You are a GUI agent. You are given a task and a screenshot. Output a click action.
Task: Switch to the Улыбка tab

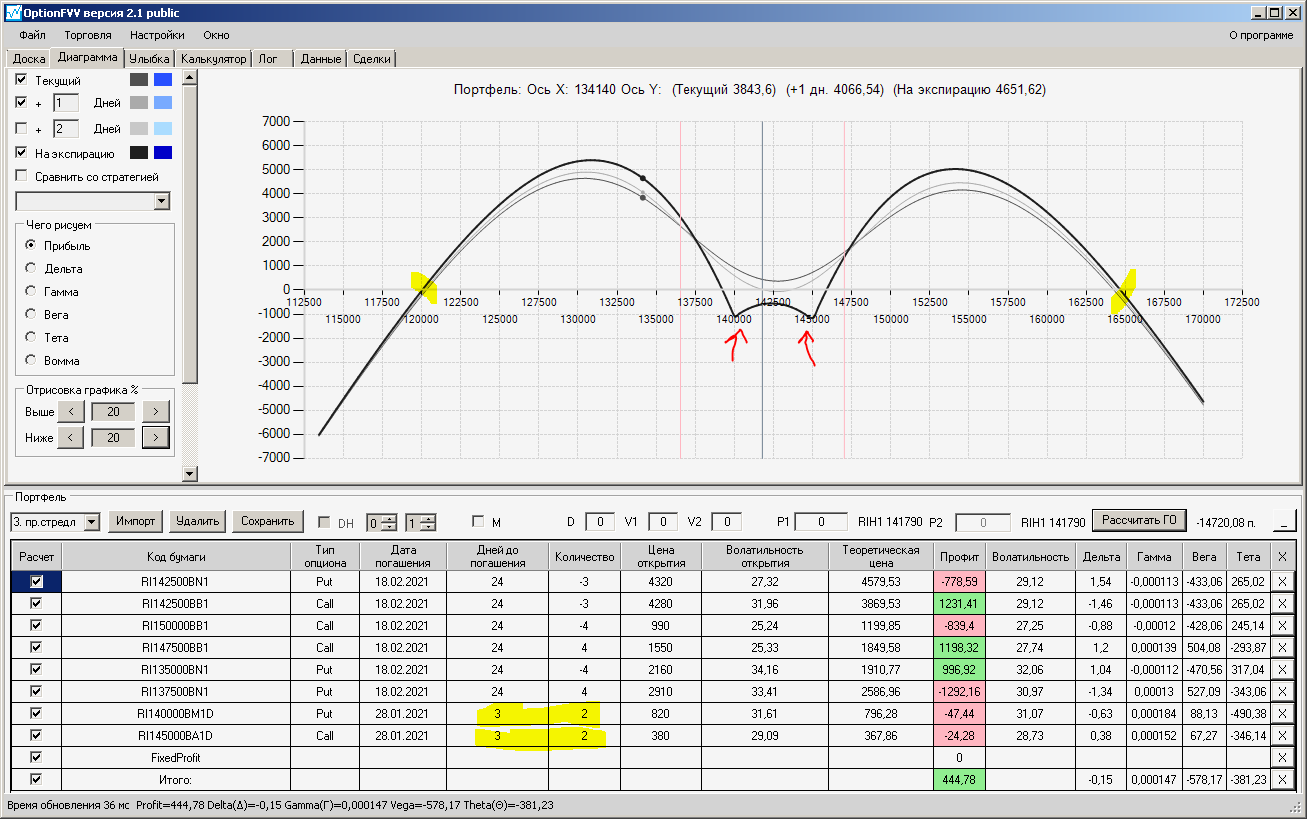click(150, 59)
